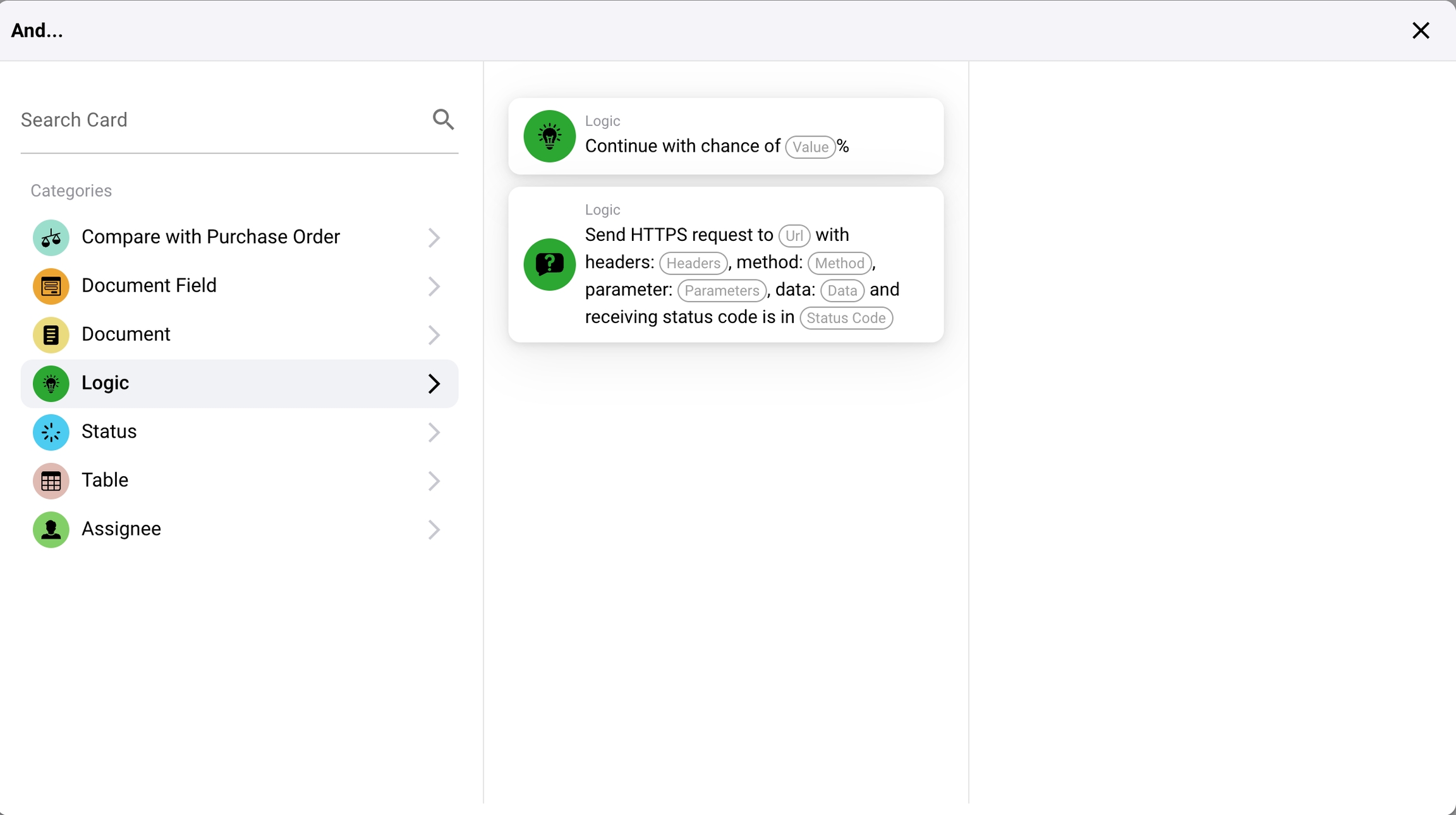Click the scales icon for Compare with Purchase Order
1456x815 pixels.
tap(51, 238)
